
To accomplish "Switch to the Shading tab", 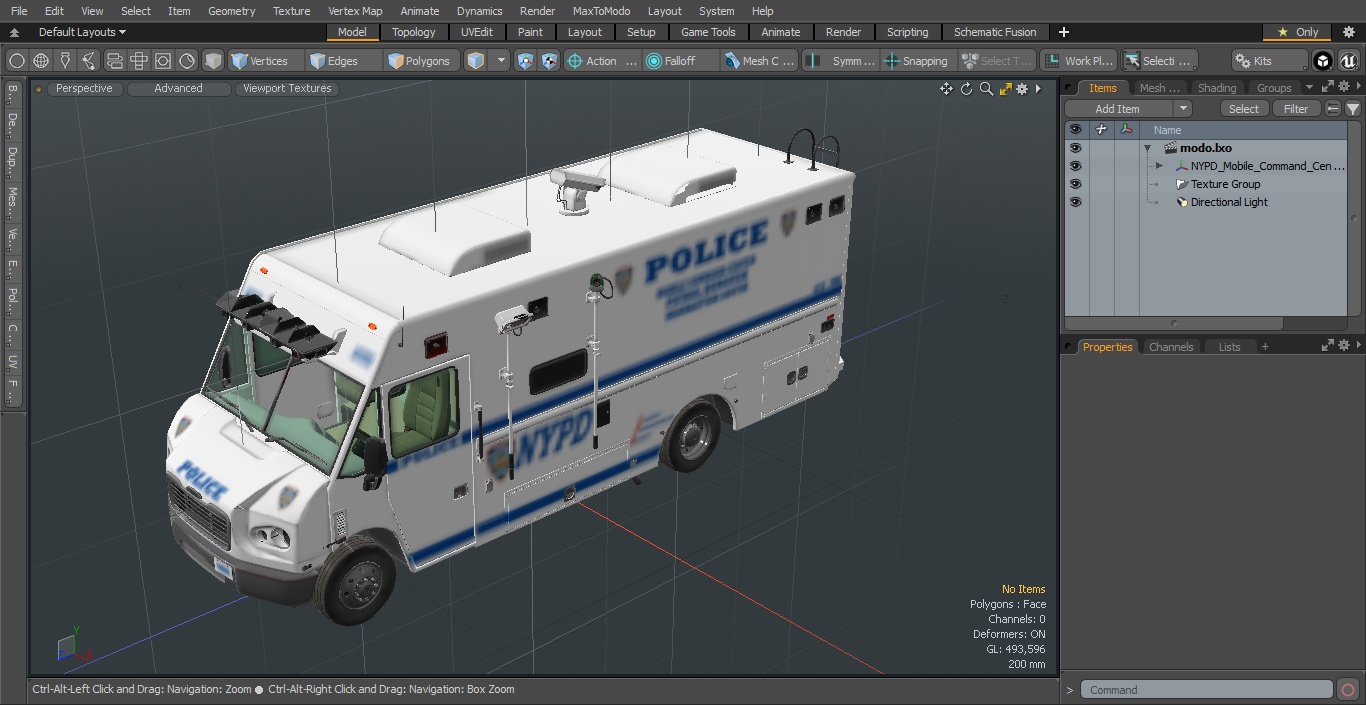I will pos(1217,88).
